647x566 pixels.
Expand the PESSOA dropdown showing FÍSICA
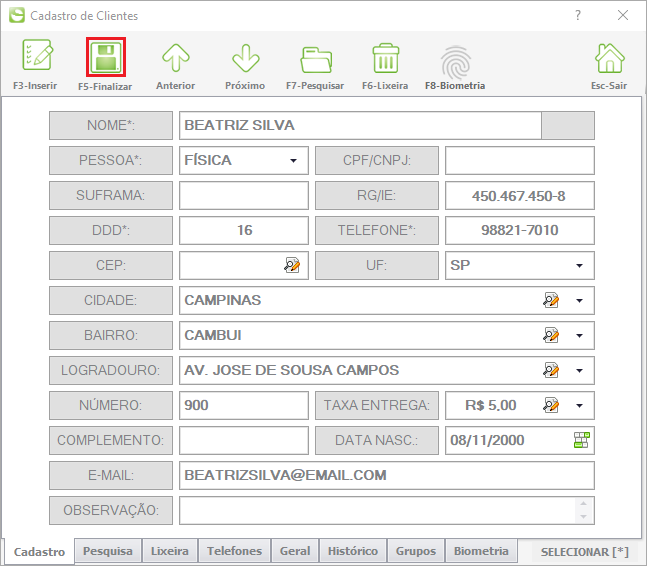(293, 160)
